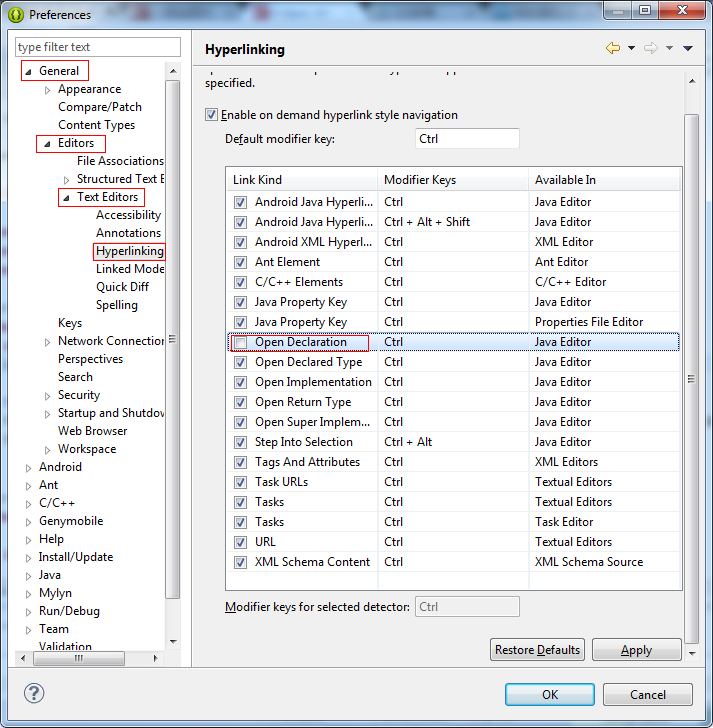Screen dimensions: 713x728
Task: Click the Available In column header
Action: click(x=604, y=180)
